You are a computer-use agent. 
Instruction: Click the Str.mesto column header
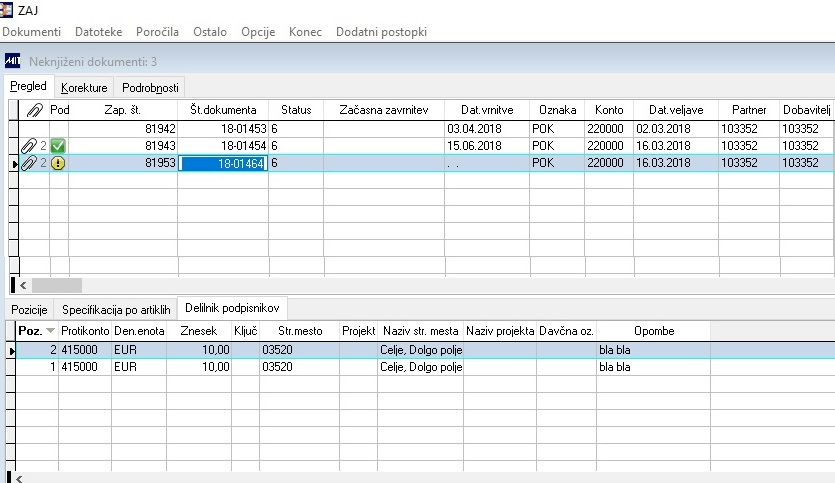(x=300, y=331)
